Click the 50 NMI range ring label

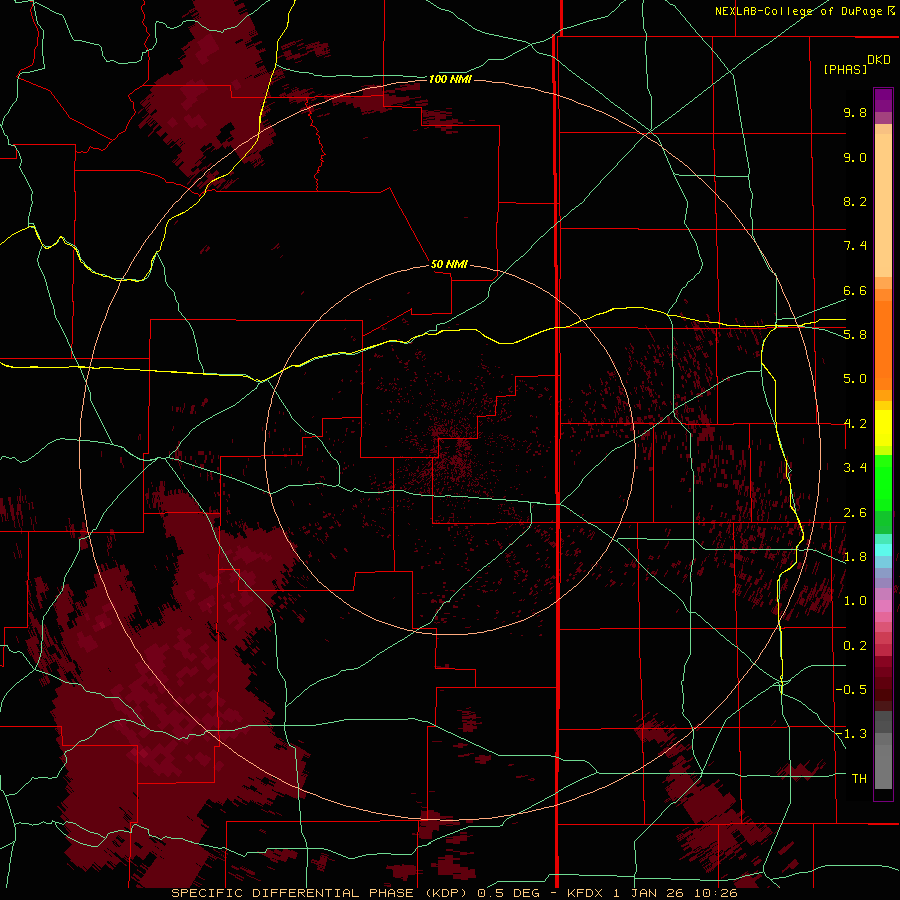[449, 264]
